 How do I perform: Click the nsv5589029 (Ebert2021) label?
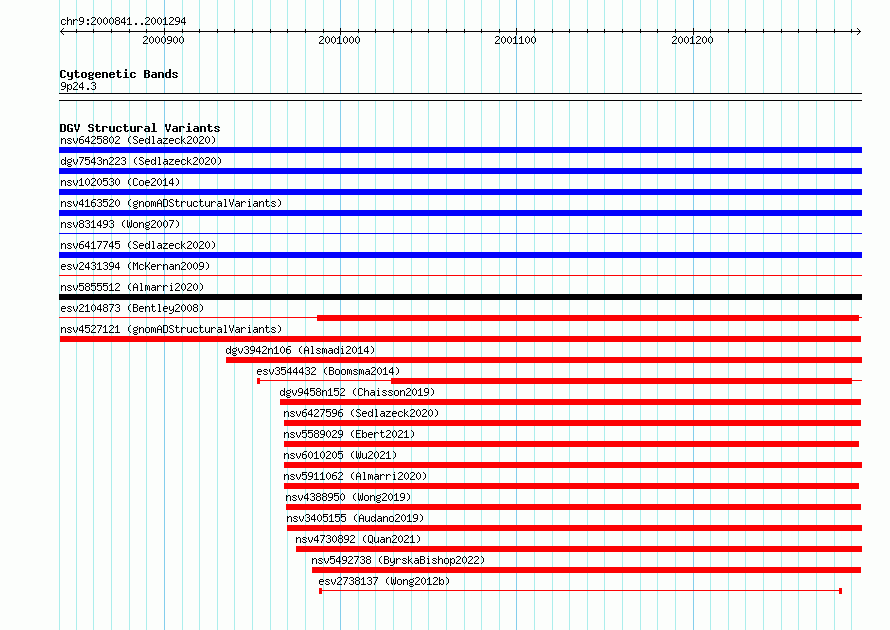point(349,434)
